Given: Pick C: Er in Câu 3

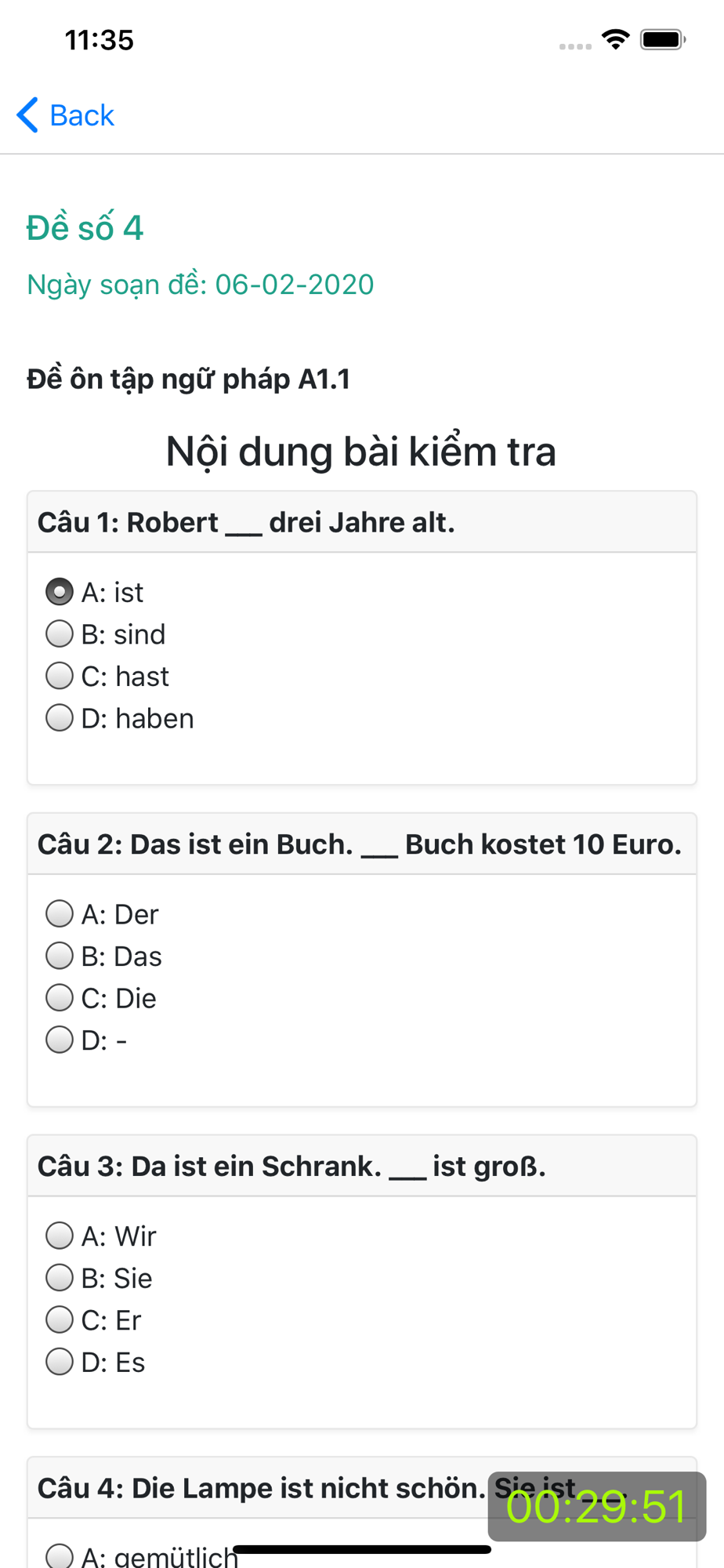Looking at the screenshot, I should pos(60,1319).
